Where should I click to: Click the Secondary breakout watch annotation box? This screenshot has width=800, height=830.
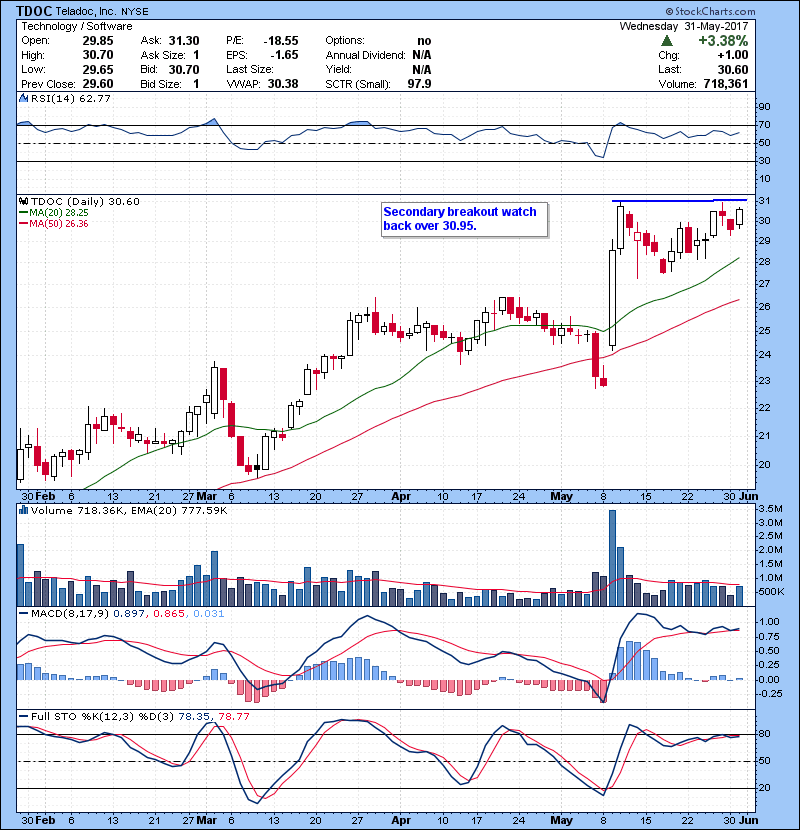pyautogui.click(x=464, y=219)
